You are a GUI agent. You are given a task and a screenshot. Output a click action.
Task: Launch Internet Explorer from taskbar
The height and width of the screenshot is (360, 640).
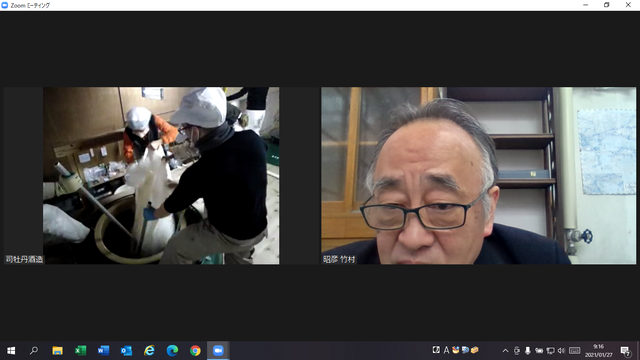pos(149,351)
